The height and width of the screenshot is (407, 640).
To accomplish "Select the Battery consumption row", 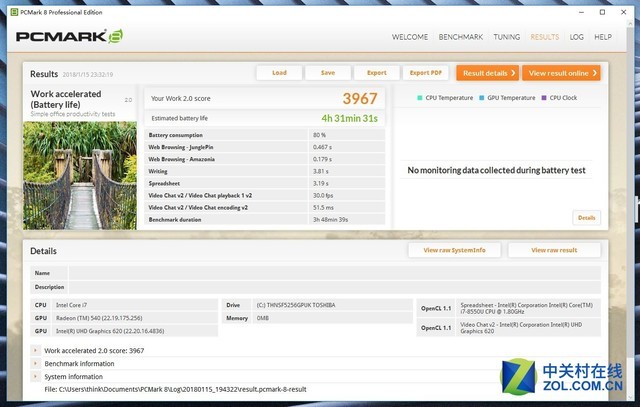I will pyautogui.click(x=264, y=135).
